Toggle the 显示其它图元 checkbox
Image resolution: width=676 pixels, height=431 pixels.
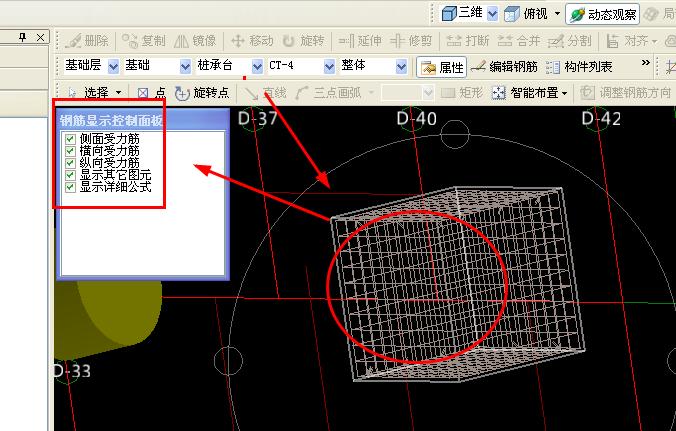pyautogui.click(x=69, y=175)
